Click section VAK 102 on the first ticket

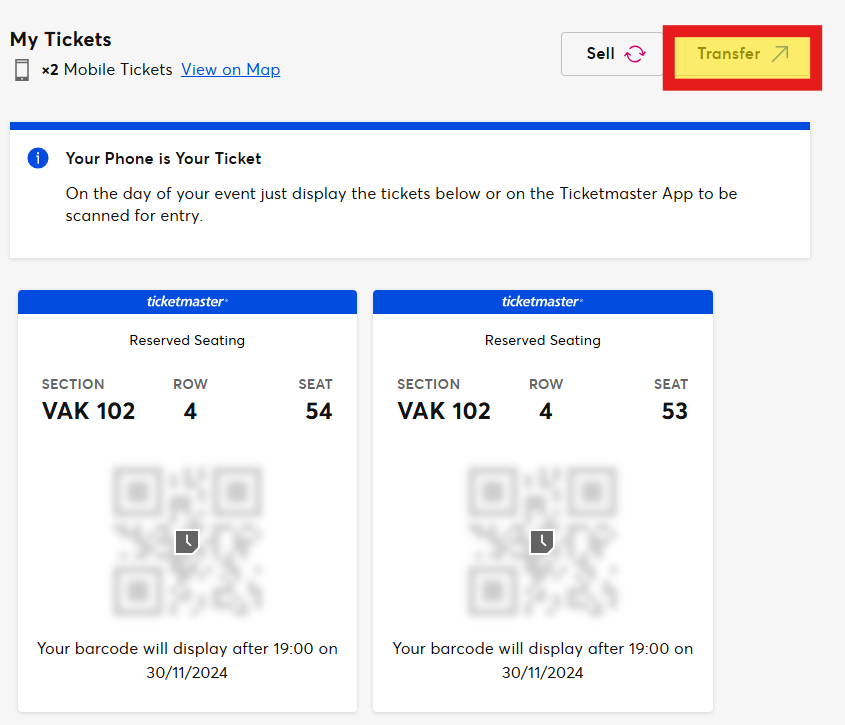(88, 411)
